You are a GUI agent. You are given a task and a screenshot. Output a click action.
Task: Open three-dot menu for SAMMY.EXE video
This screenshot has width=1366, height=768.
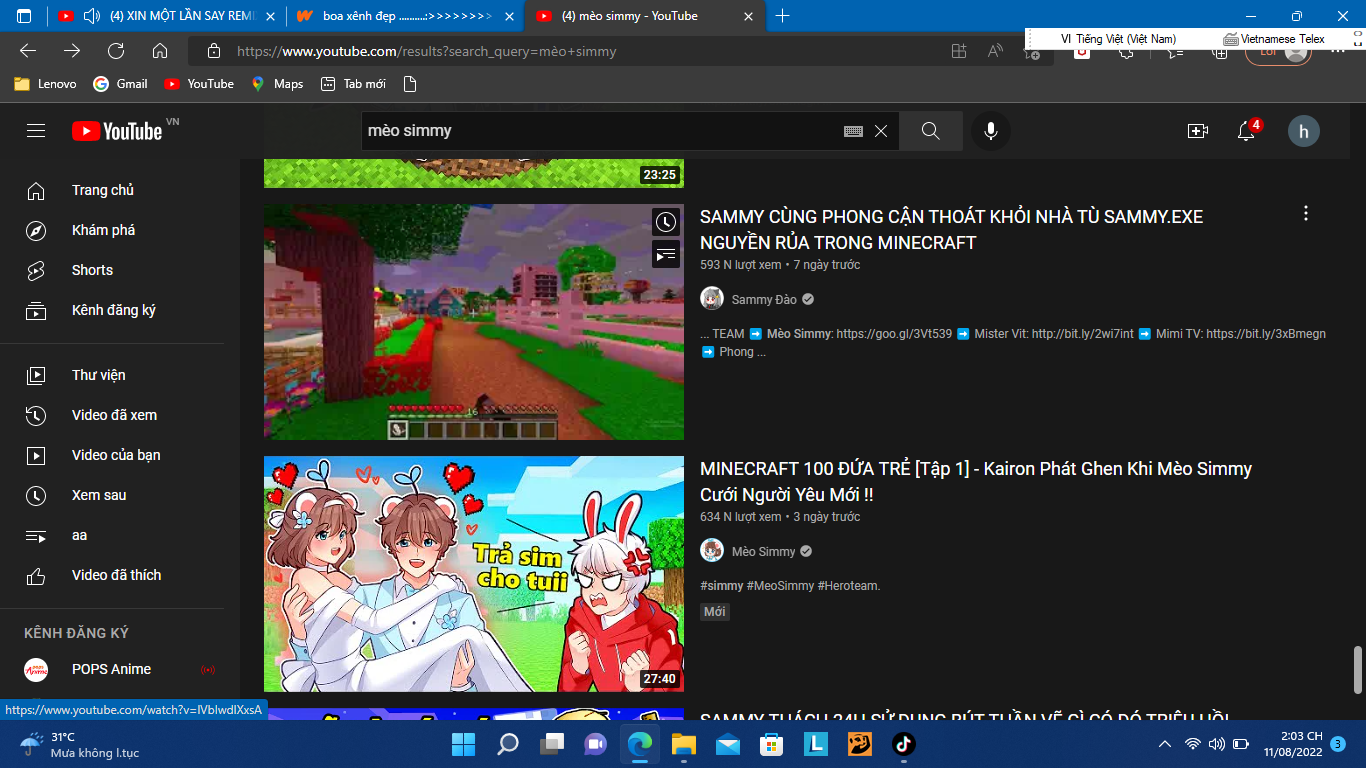(x=1306, y=213)
